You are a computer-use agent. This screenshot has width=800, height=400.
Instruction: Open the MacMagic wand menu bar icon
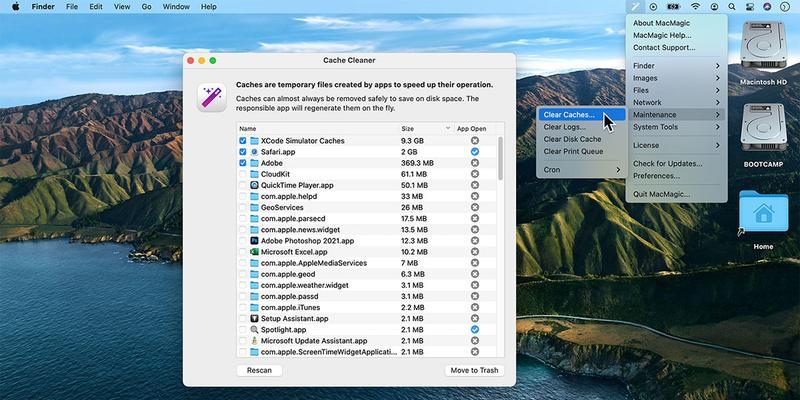[x=635, y=7]
